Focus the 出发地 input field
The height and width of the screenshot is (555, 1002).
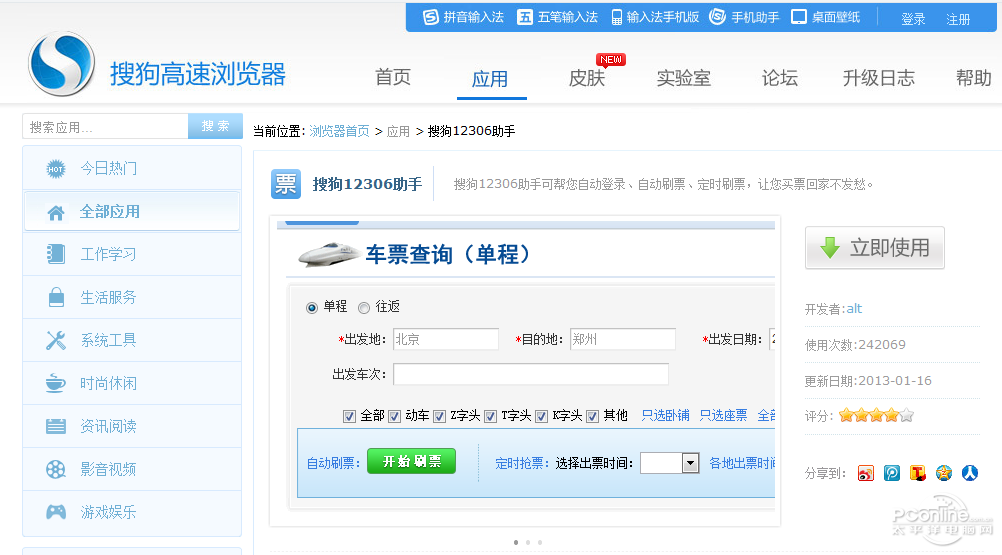coord(446,339)
